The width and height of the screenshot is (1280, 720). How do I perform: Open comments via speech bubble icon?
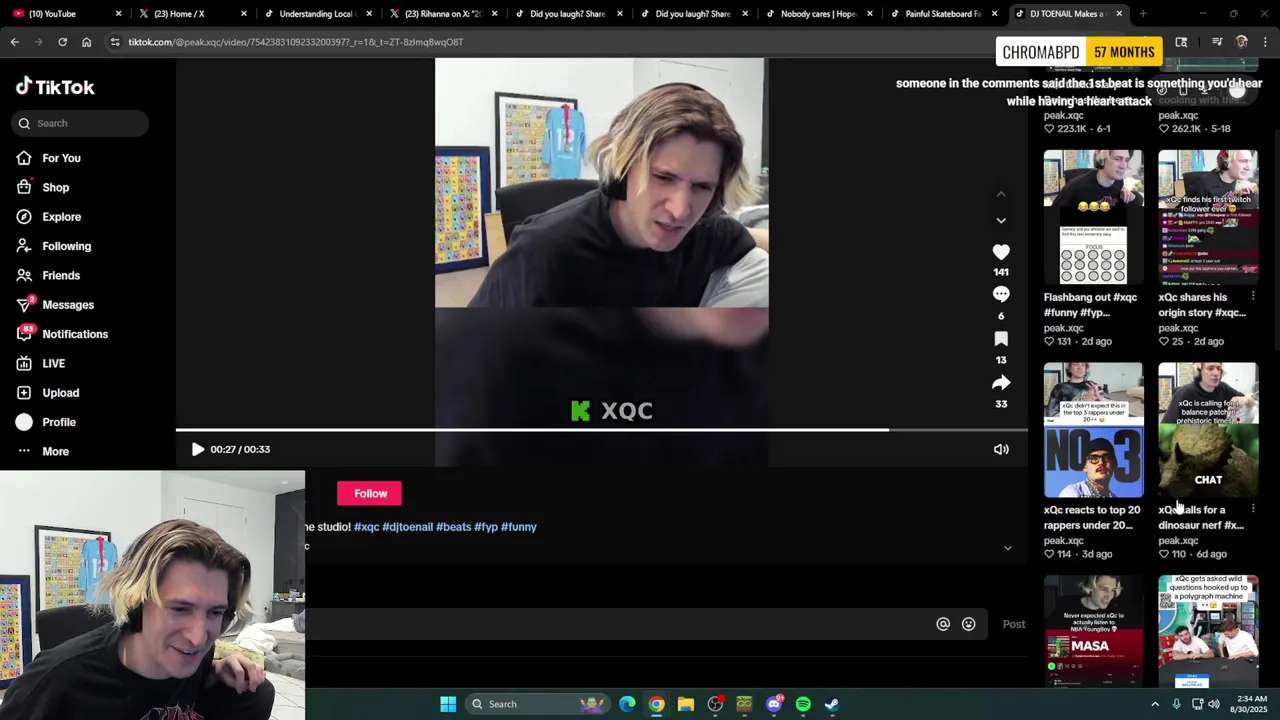1001,294
